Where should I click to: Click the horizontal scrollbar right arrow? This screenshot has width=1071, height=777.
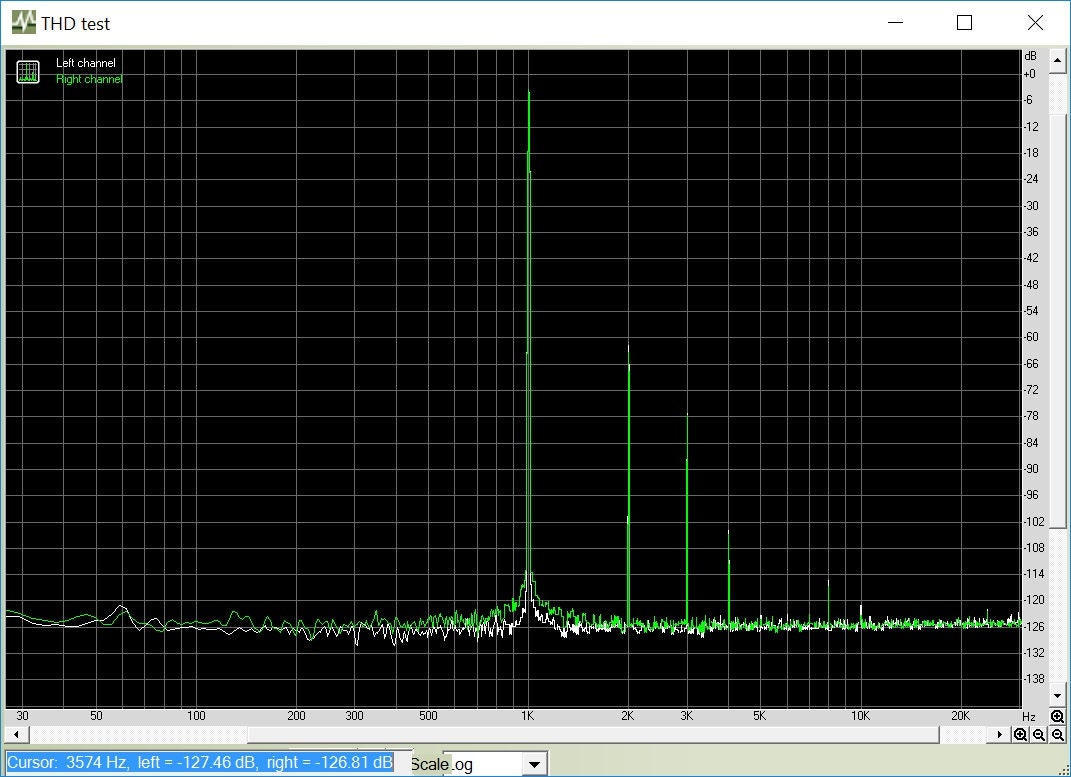point(999,735)
